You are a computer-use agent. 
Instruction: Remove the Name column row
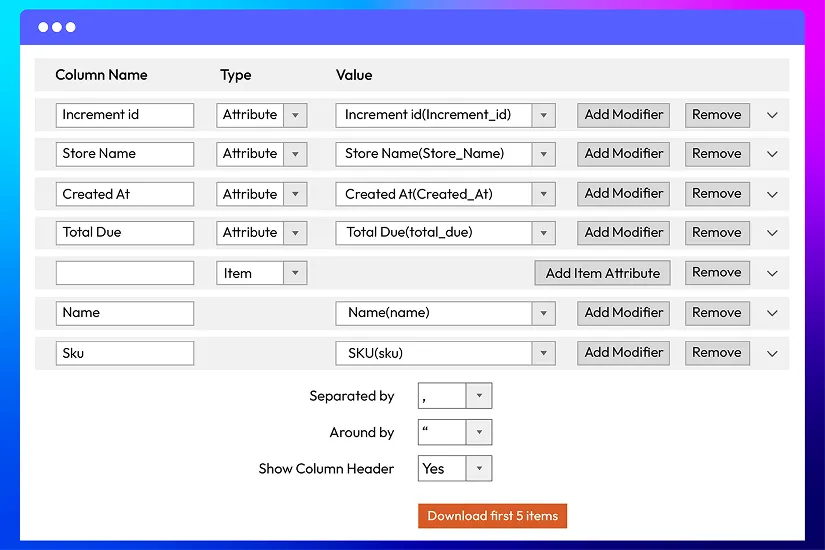pos(717,313)
